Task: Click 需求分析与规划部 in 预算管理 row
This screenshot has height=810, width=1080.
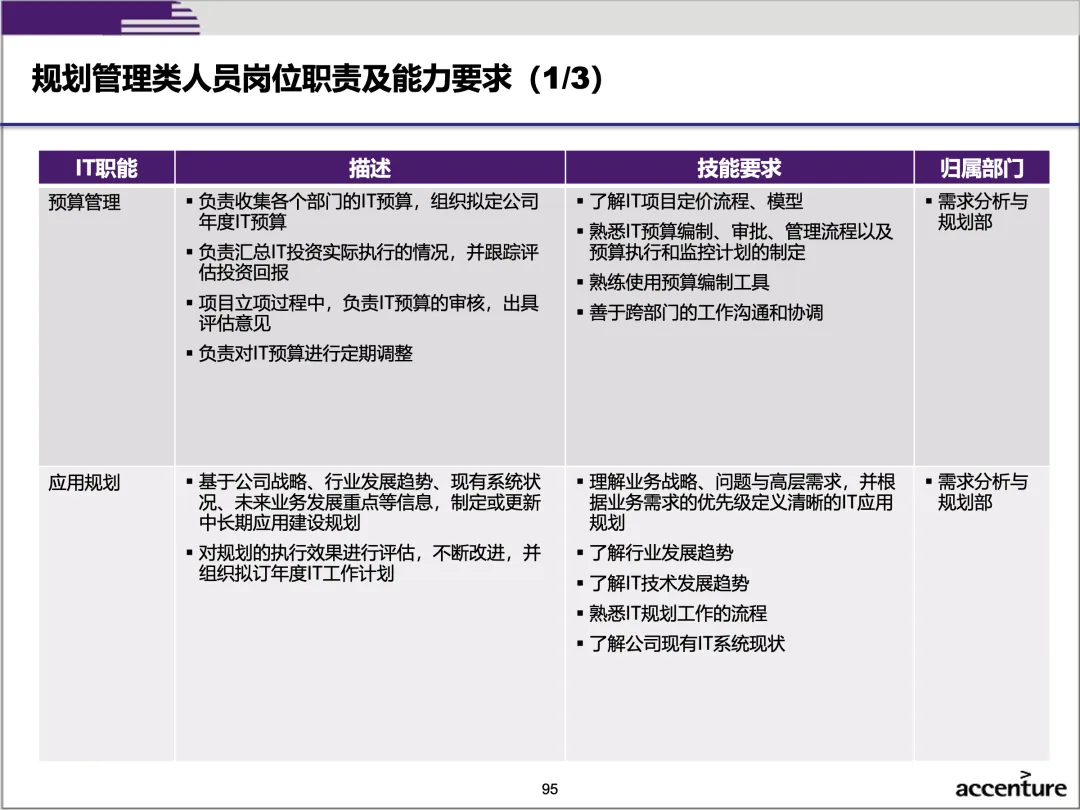Action: click(x=977, y=211)
